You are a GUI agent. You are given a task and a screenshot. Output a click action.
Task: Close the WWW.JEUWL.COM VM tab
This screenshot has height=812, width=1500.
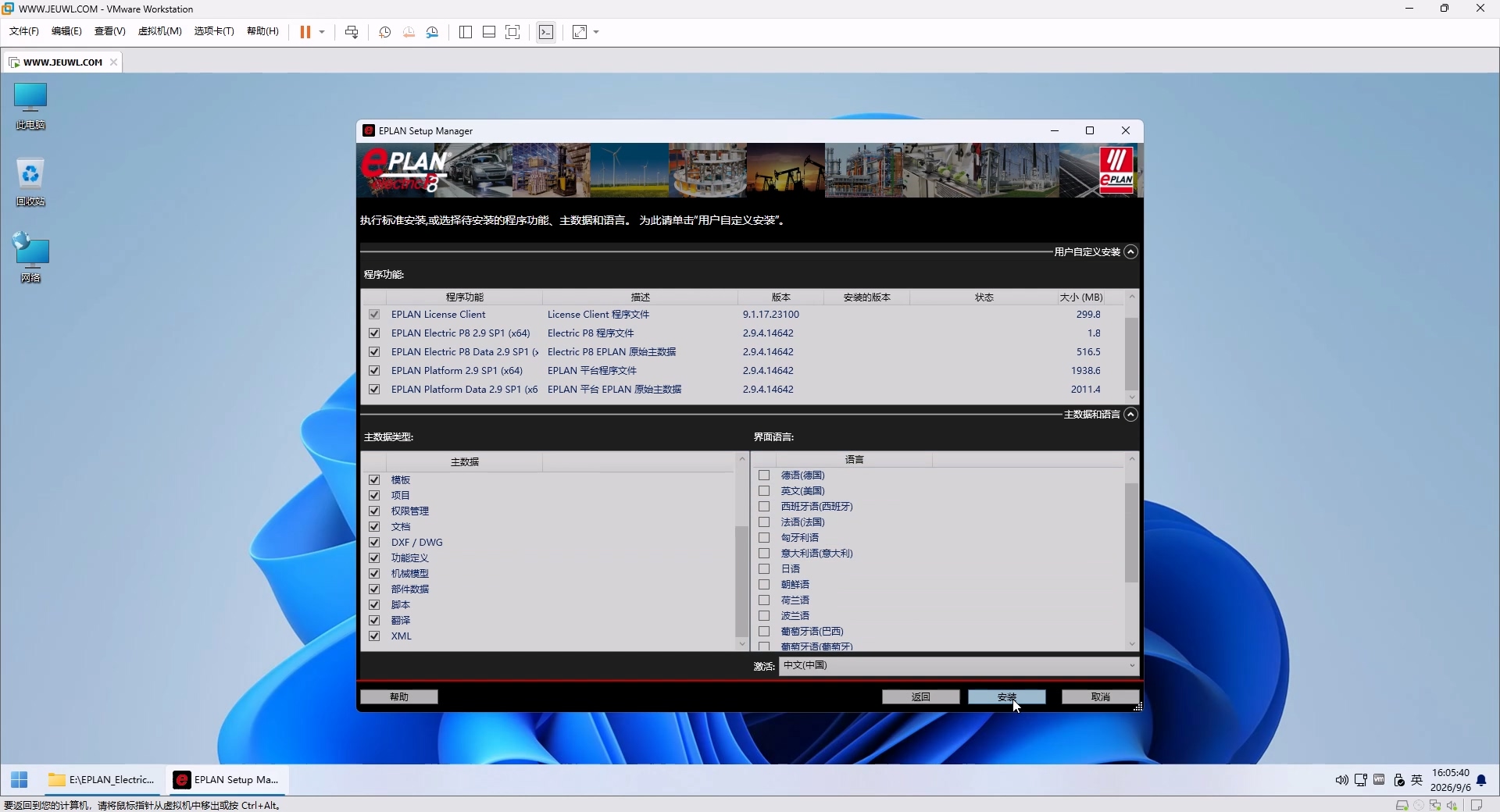113,62
